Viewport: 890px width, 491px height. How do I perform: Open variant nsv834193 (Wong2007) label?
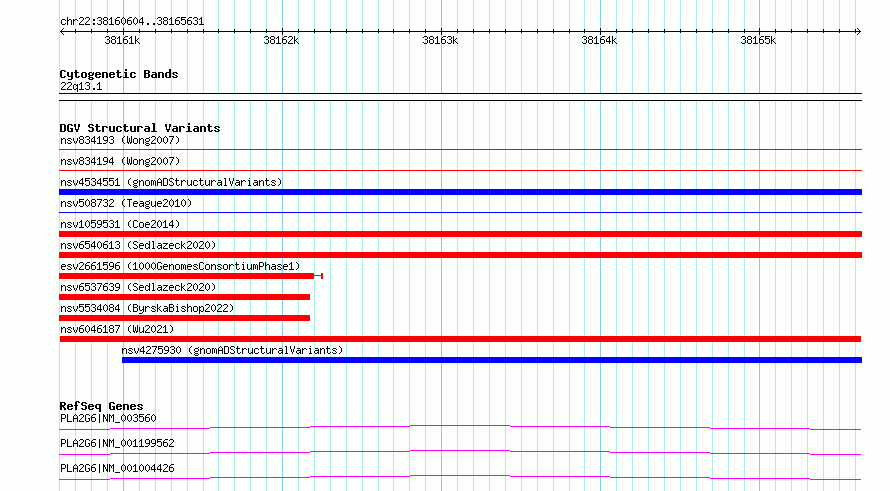pos(120,140)
